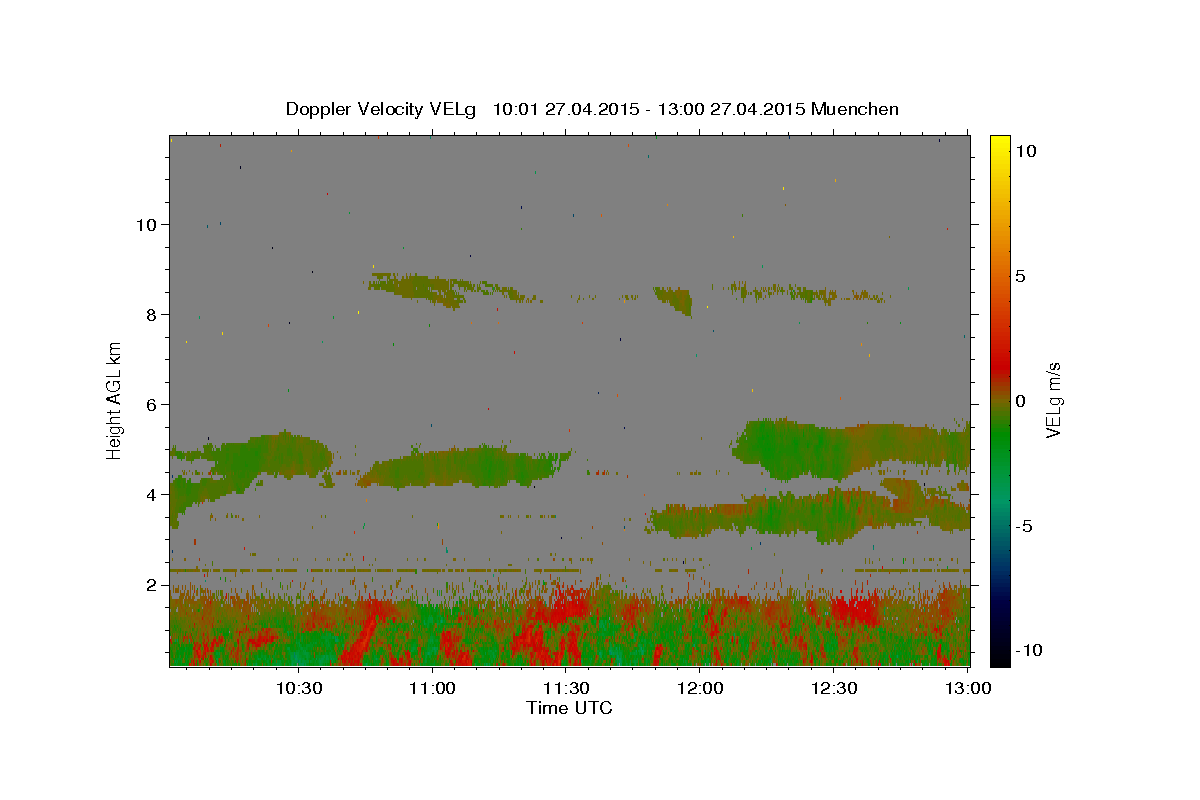Click the 'Height AGL km' axis label
The image size is (1200, 800).
click(115, 400)
